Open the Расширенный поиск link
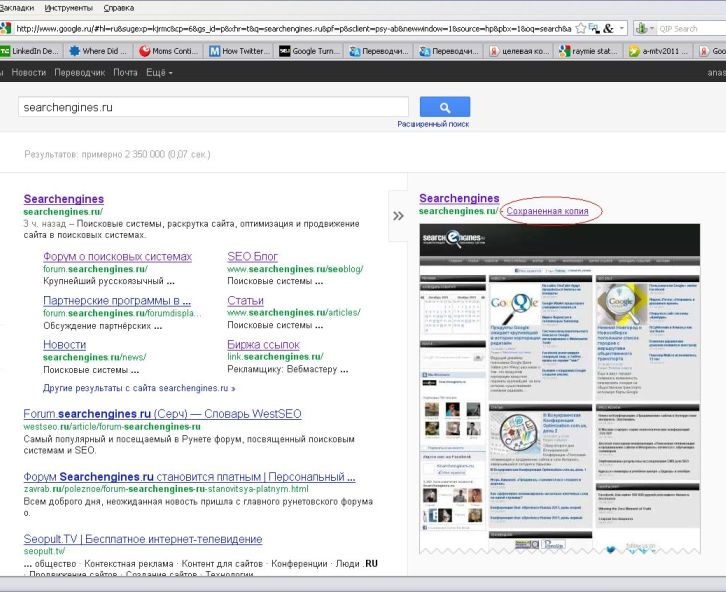Image resolution: width=726 pixels, height=592 pixels. click(433, 124)
